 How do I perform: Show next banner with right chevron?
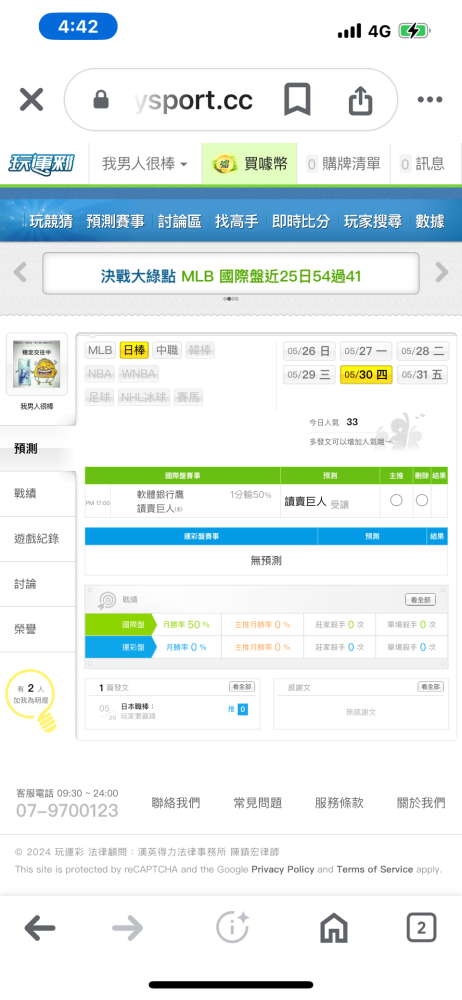(x=442, y=273)
